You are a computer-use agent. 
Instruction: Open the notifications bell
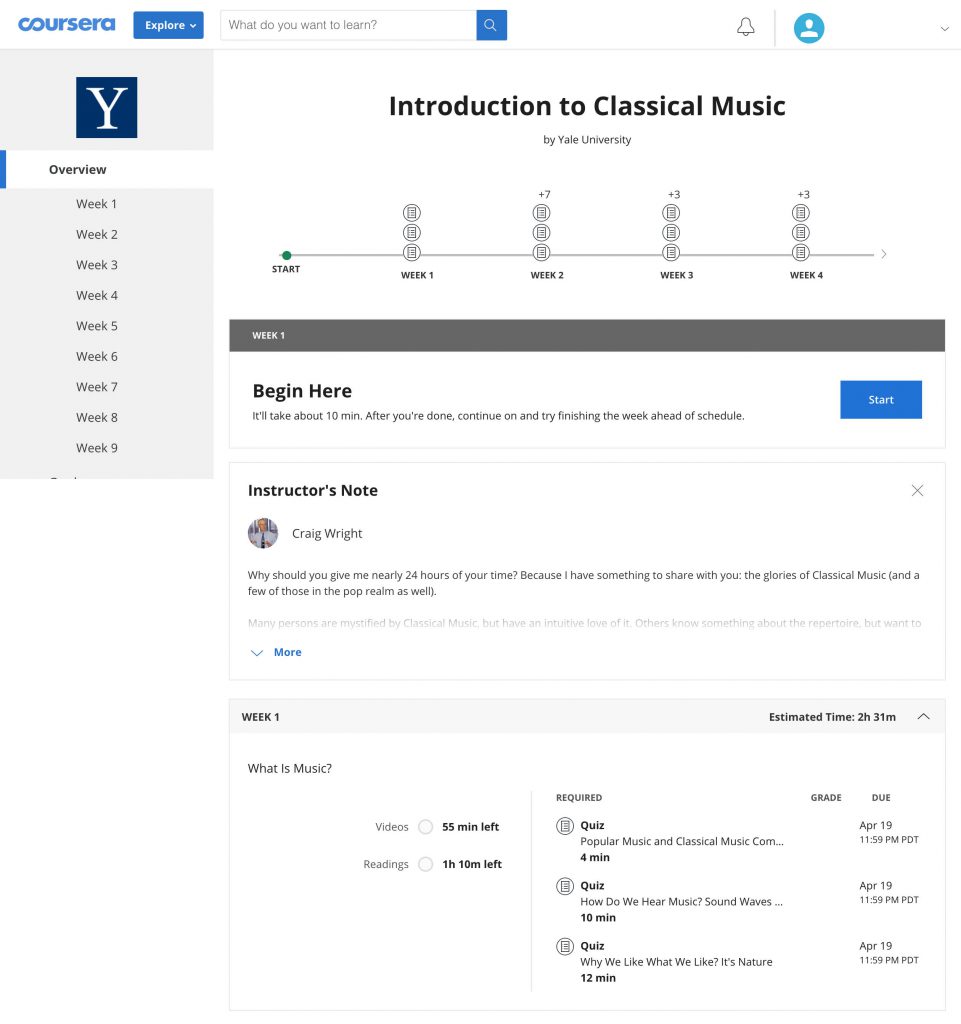click(746, 27)
